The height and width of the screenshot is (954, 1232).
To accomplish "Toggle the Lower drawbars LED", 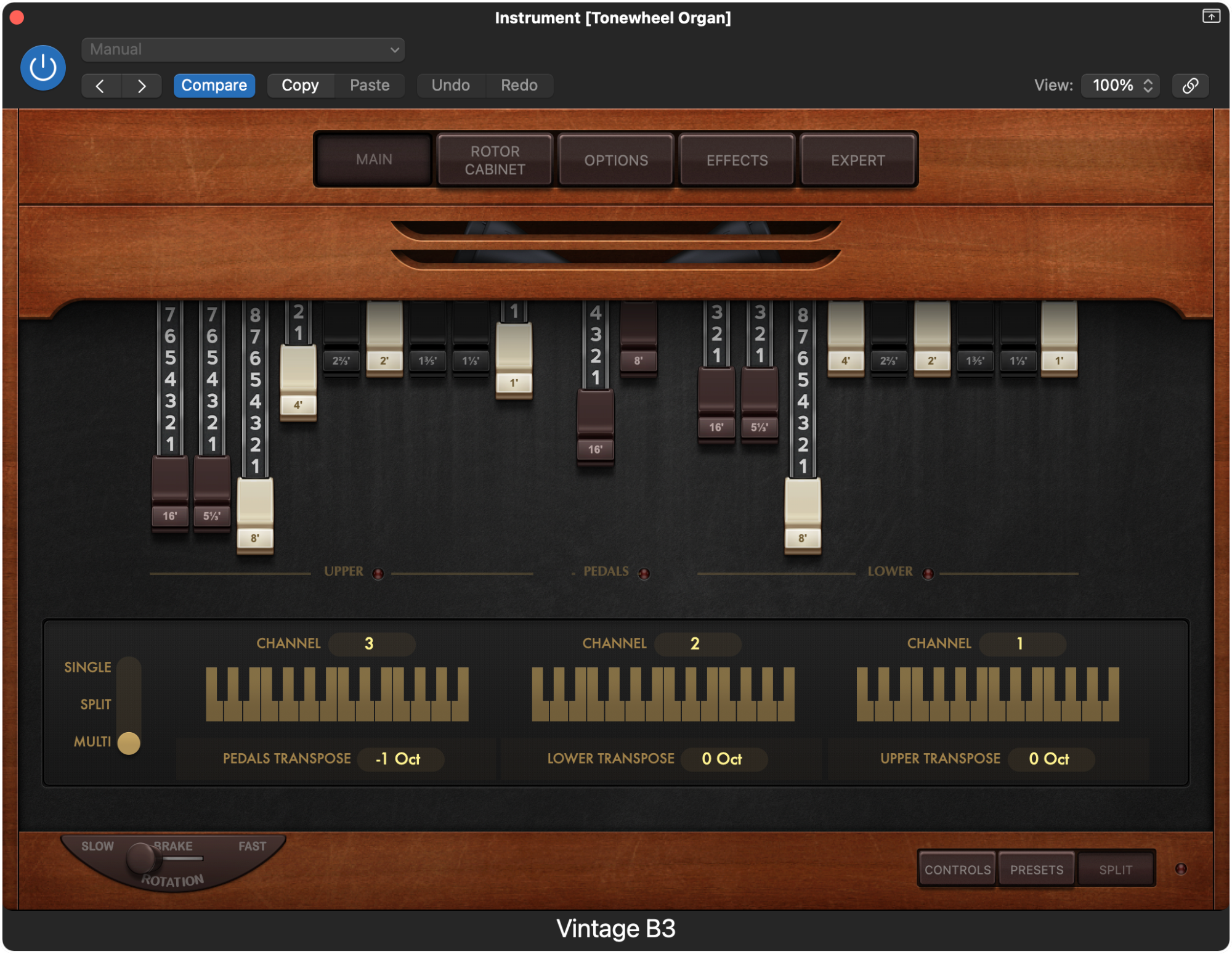I will pos(928,574).
